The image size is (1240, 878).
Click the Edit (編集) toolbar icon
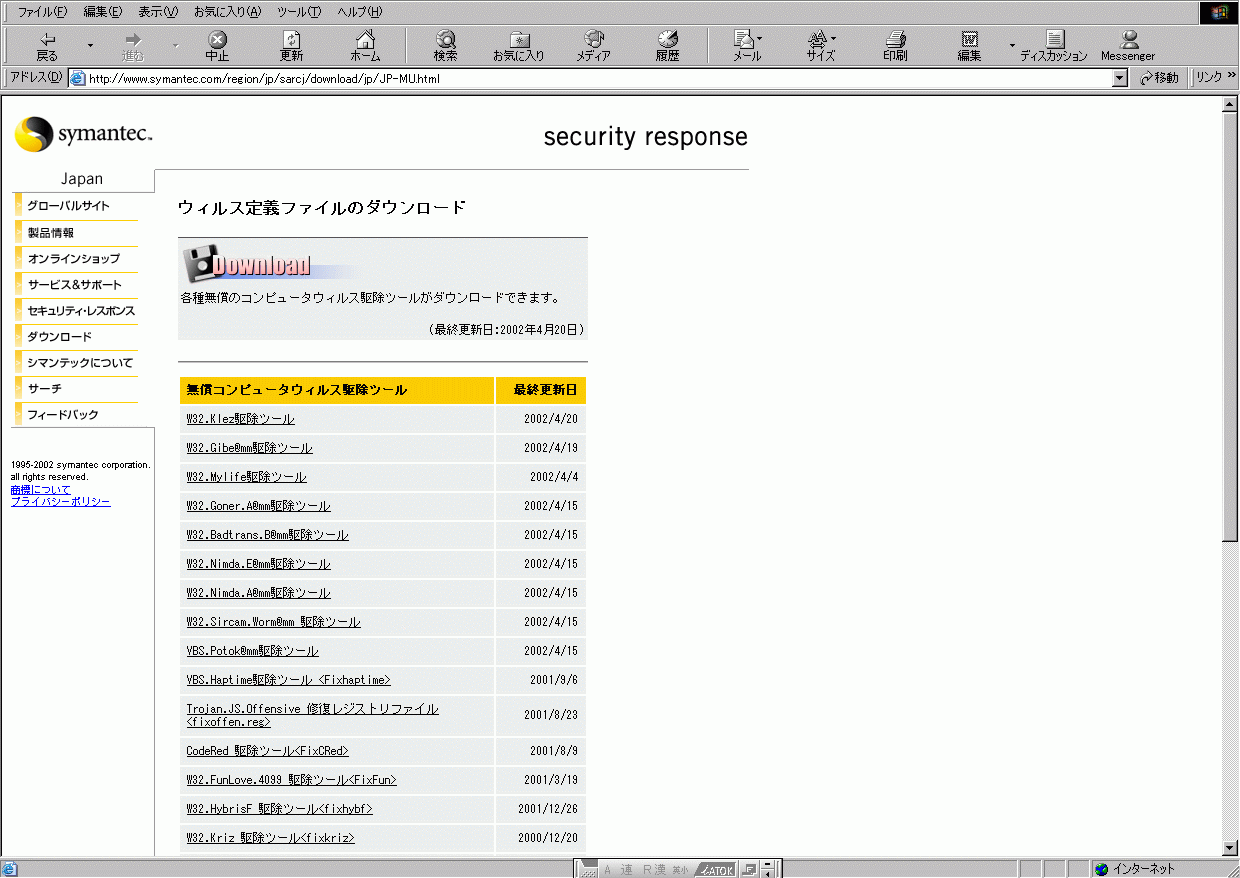[969, 46]
